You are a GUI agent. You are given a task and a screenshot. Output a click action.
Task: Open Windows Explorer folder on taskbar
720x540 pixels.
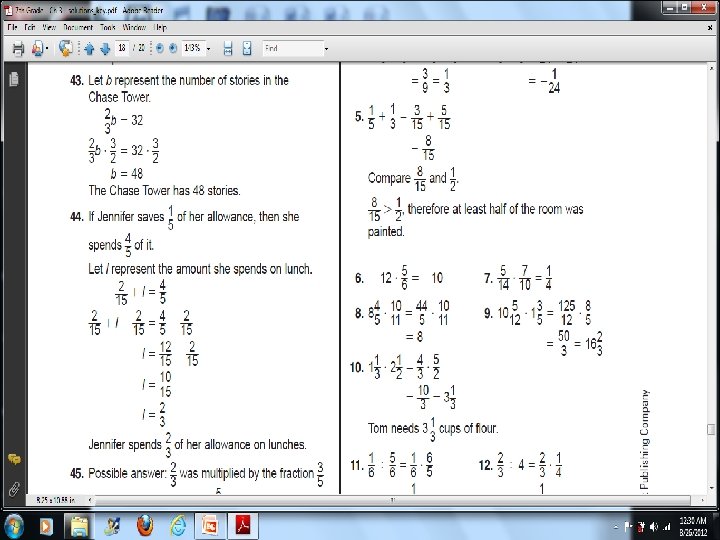click(79, 526)
